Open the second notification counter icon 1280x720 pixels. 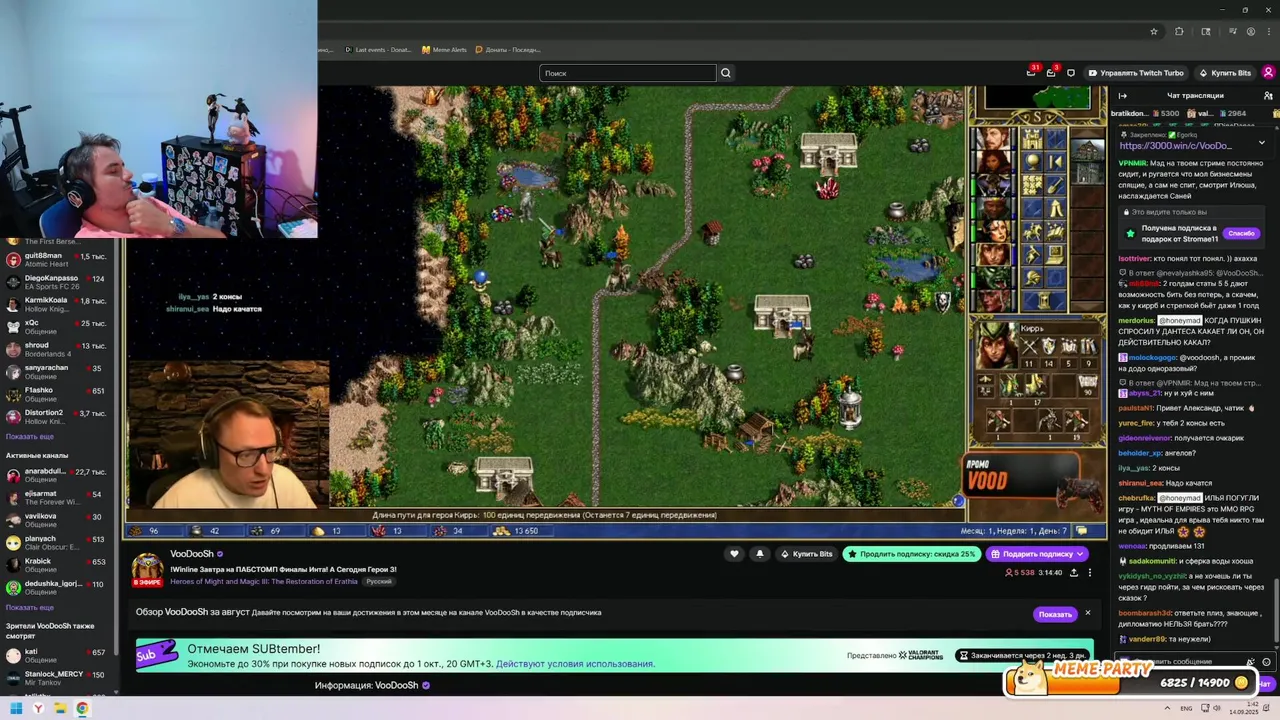pyautogui.click(x=1051, y=73)
